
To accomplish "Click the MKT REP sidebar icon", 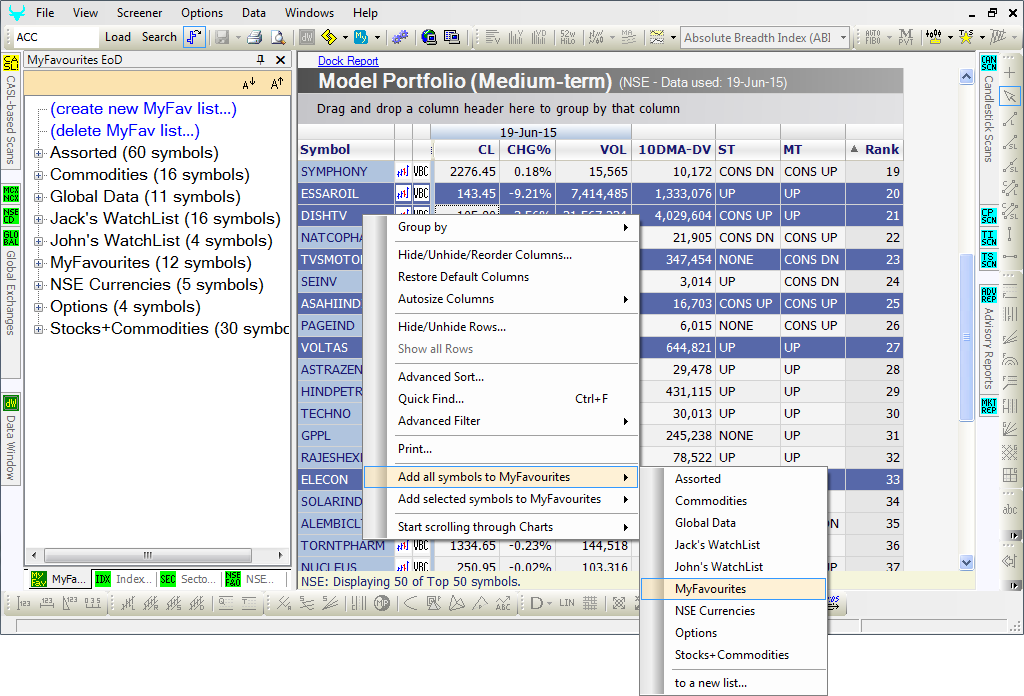I will (989, 405).
